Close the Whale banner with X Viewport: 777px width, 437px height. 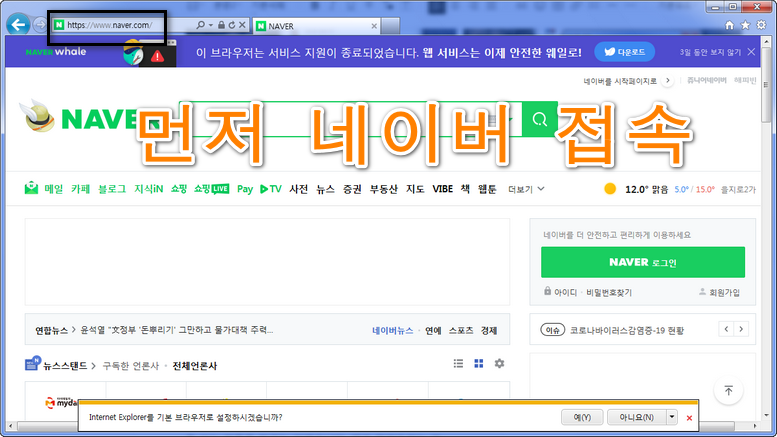click(x=752, y=52)
